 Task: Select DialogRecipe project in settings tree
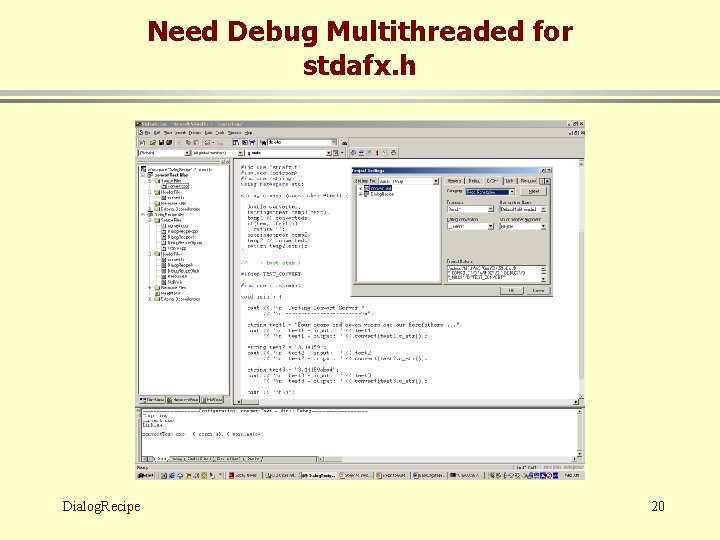pyautogui.click(x=382, y=194)
